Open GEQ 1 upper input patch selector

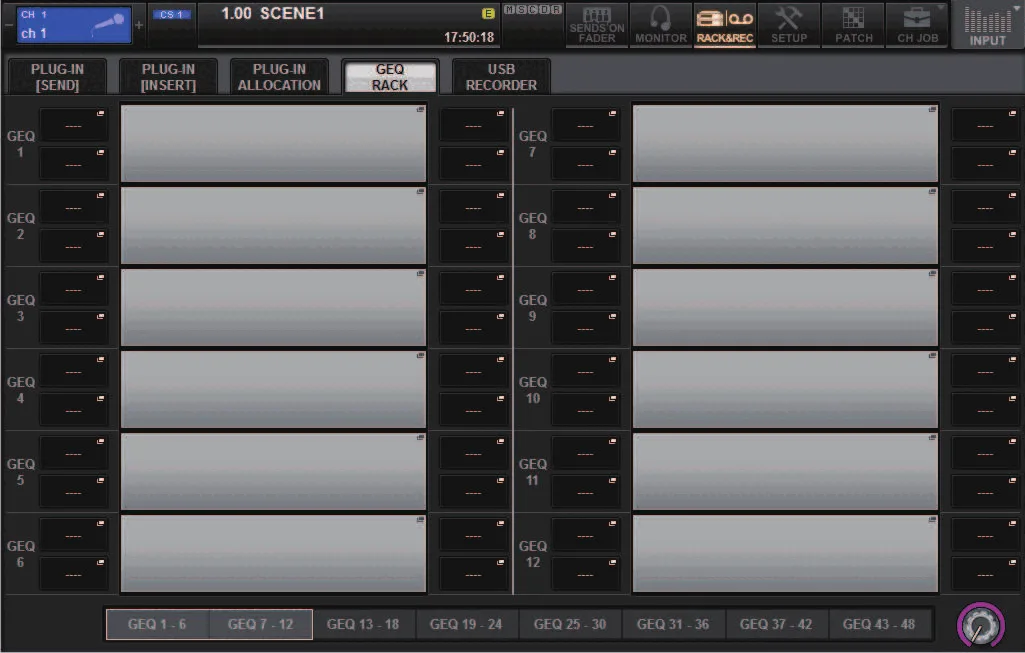coord(73,124)
